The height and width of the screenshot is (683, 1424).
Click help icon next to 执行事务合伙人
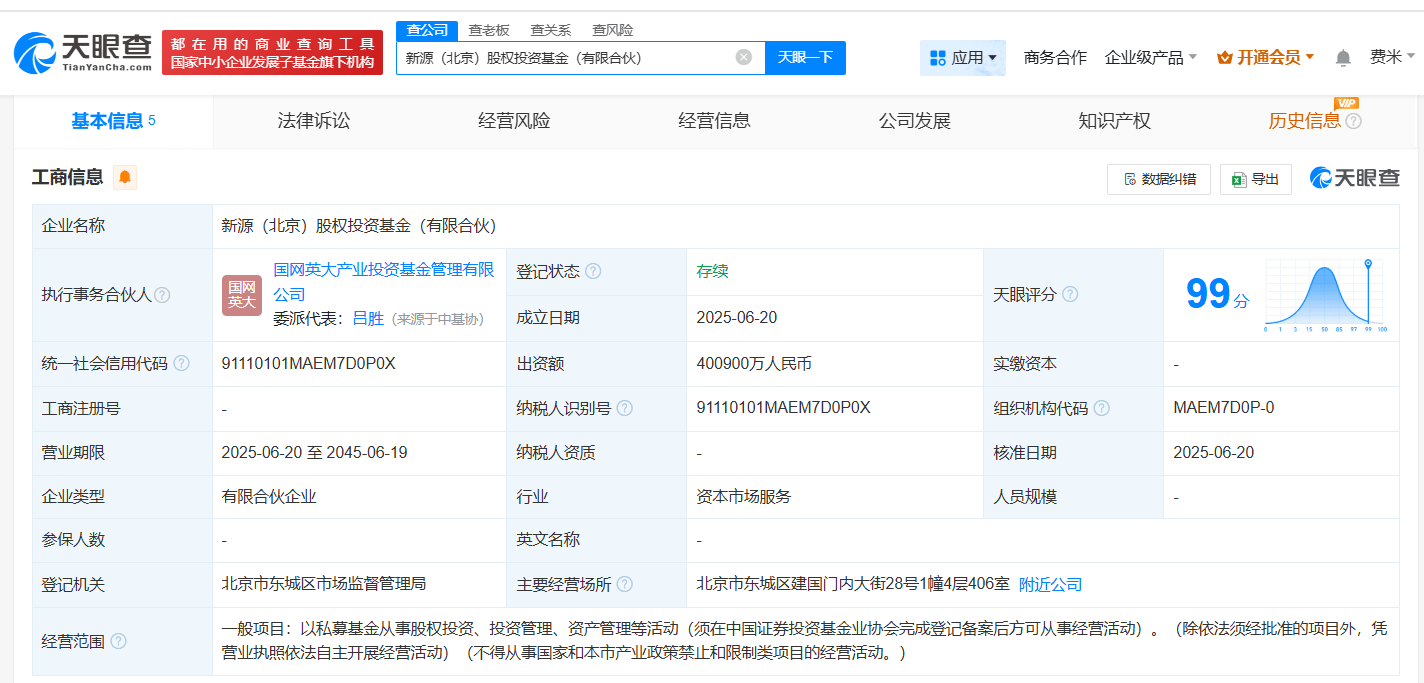click(162, 295)
